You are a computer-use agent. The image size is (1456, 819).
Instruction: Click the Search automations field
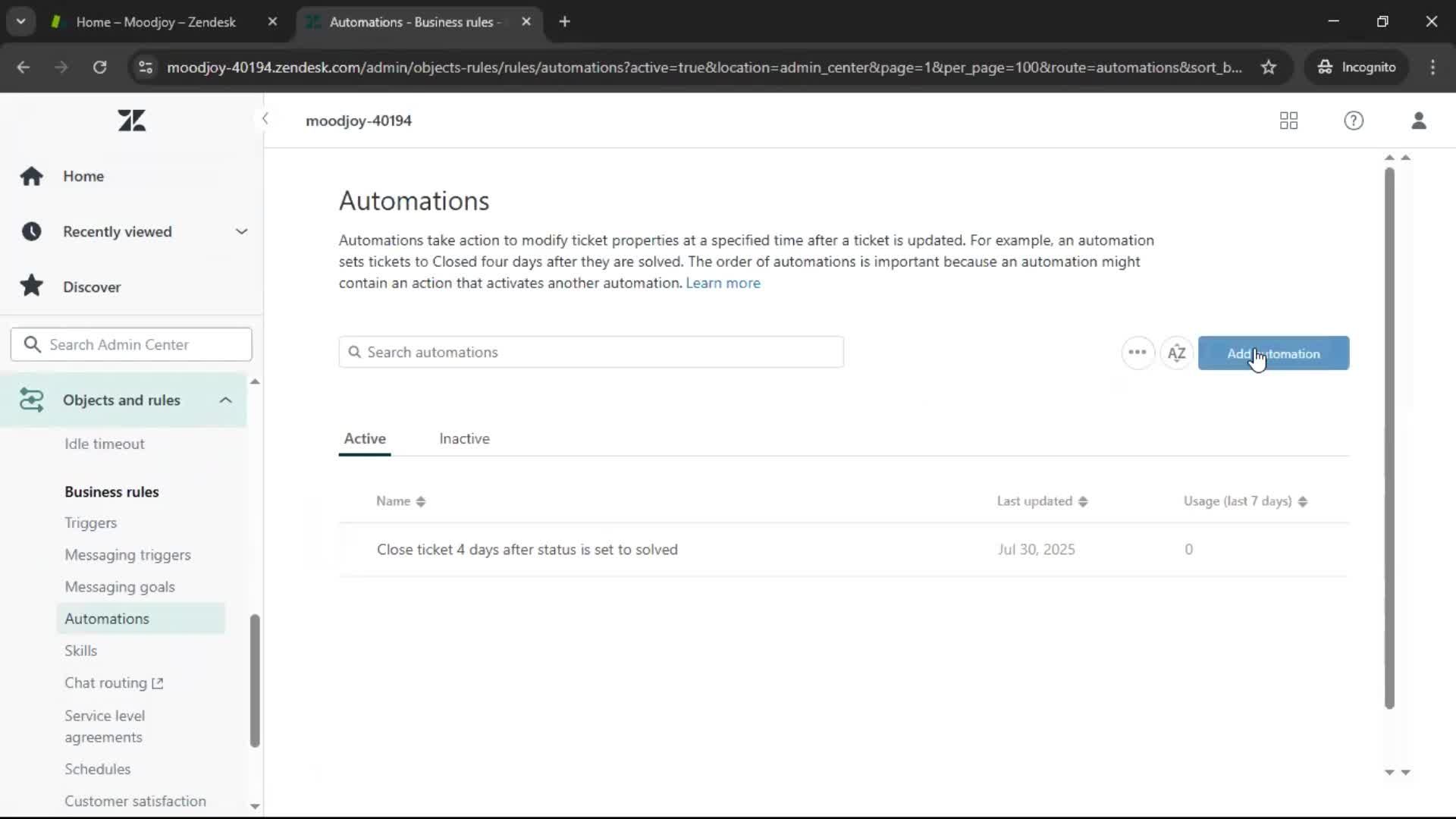pyautogui.click(x=591, y=352)
